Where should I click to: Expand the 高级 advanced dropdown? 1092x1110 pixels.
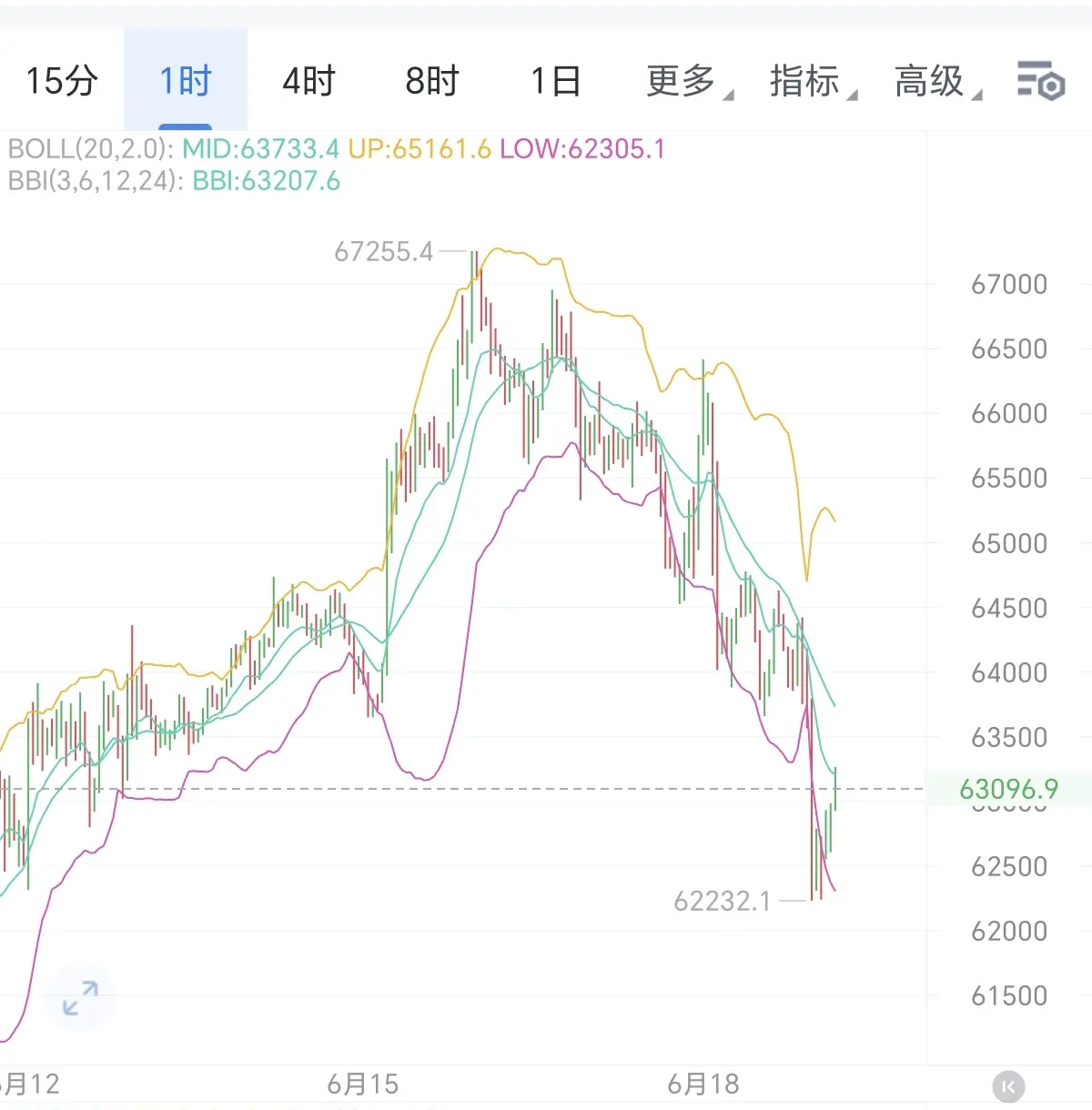[x=937, y=81]
